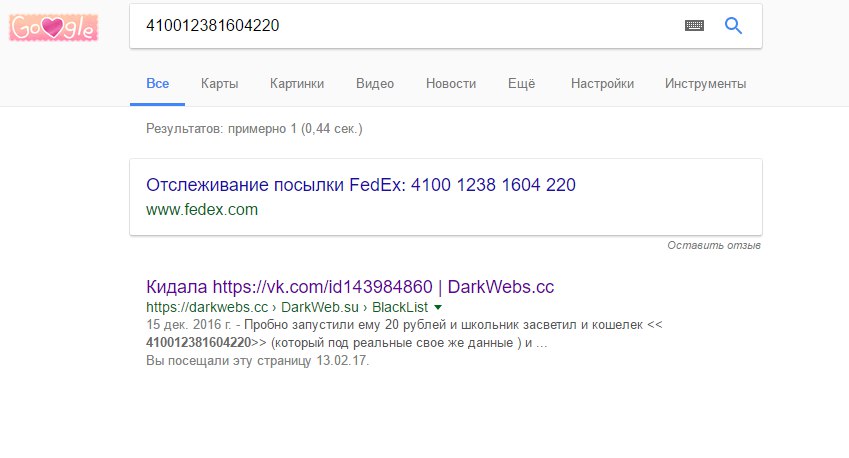
Task: Click the results count text
Action: pos(254,129)
